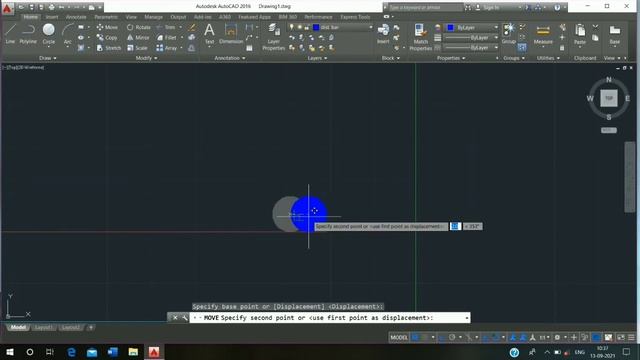Viewport: 640px width, 360px height.
Task: Click the MOVE command line input
Action: pos(329,318)
